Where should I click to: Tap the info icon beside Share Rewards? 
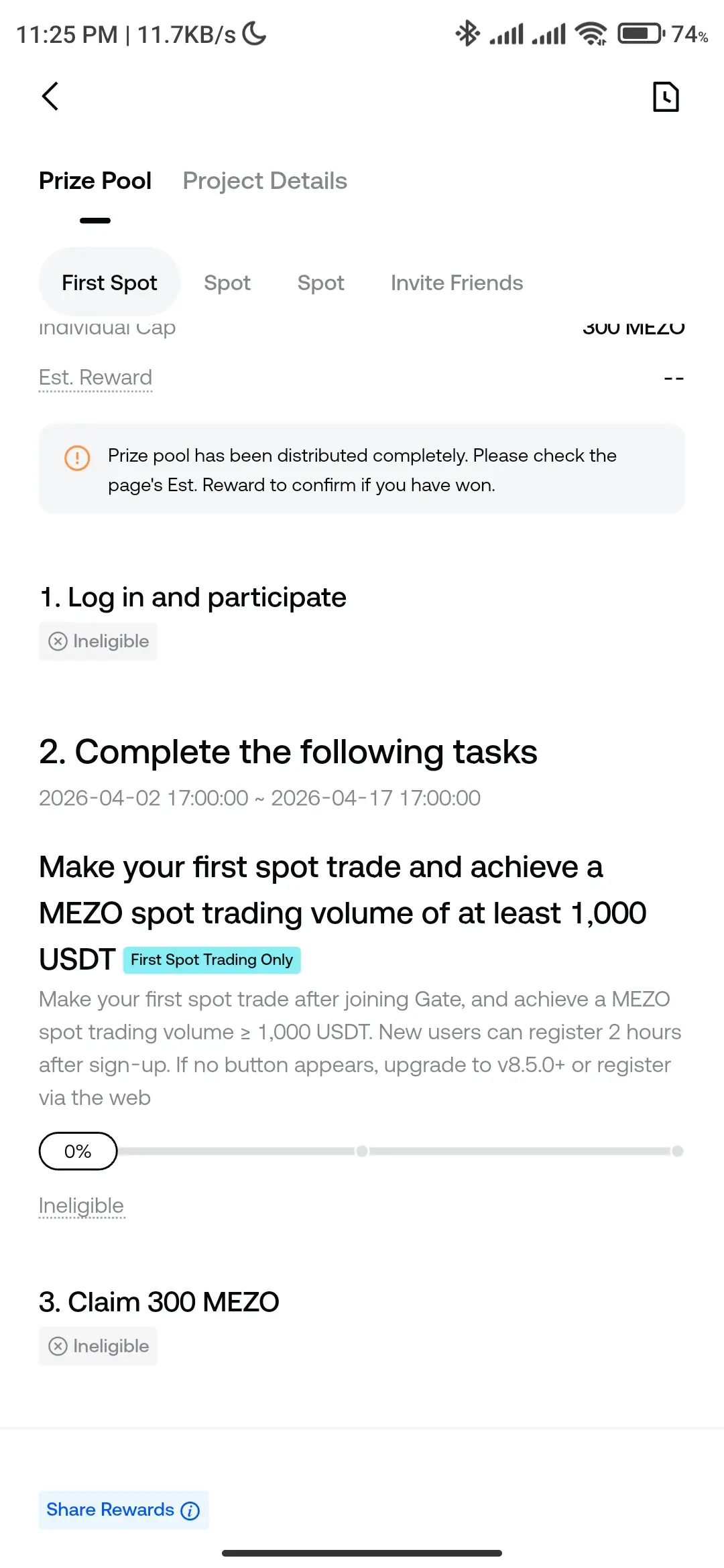190,1510
